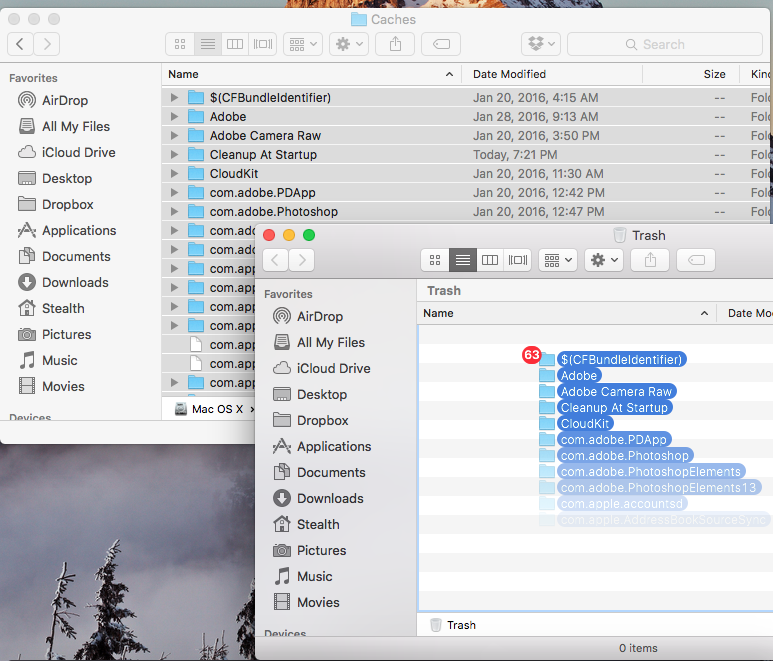Screen dimensions: 773x661
Task: Open Desktop in Trash window sidebar
Action: point(310,394)
